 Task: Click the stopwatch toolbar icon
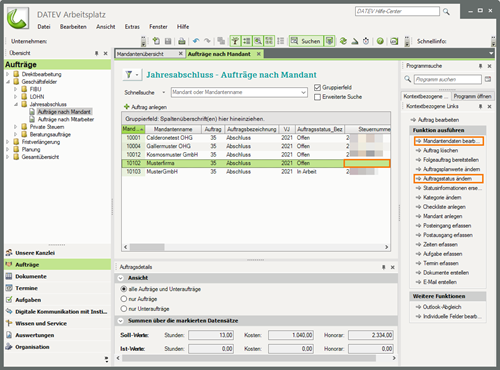(366, 41)
